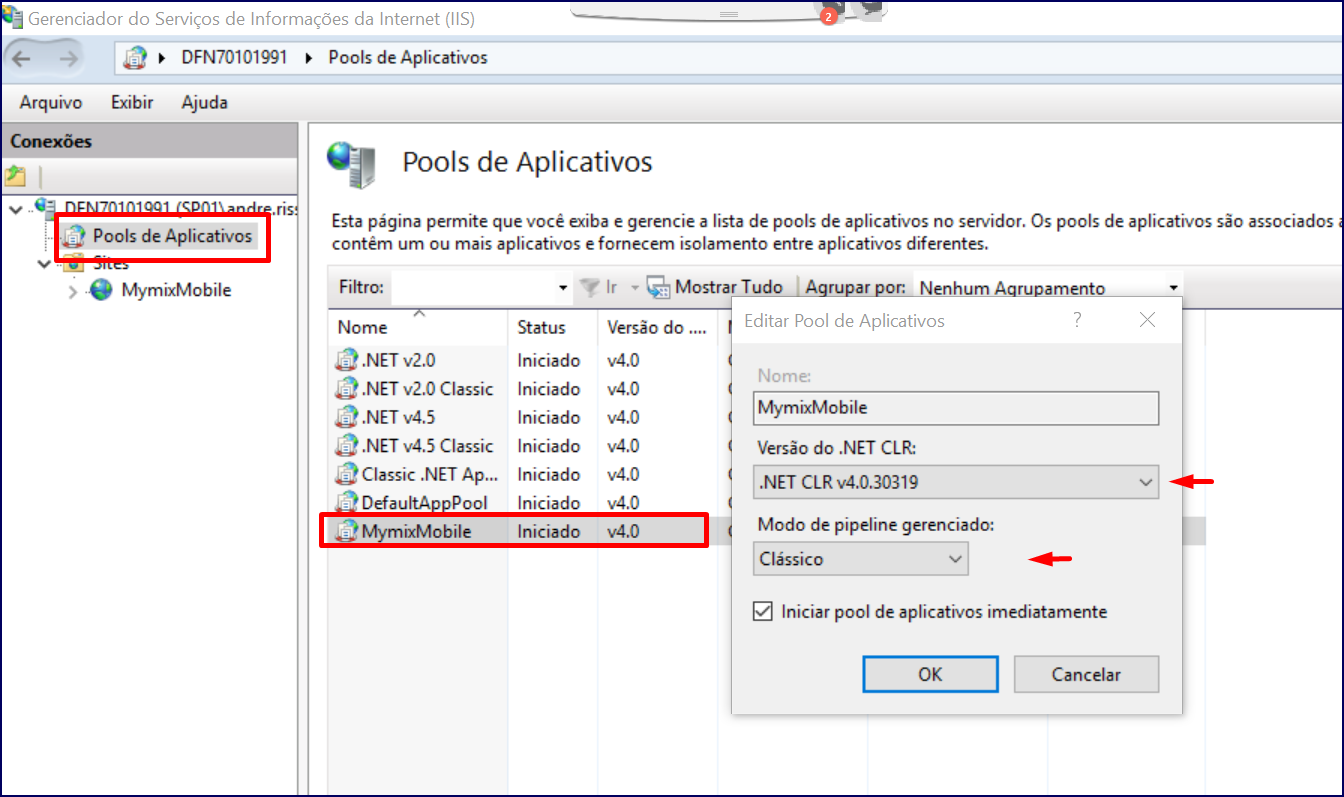Click the Filtro input field
The height and width of the screenshot is (797, 1344).
point(473,288)
